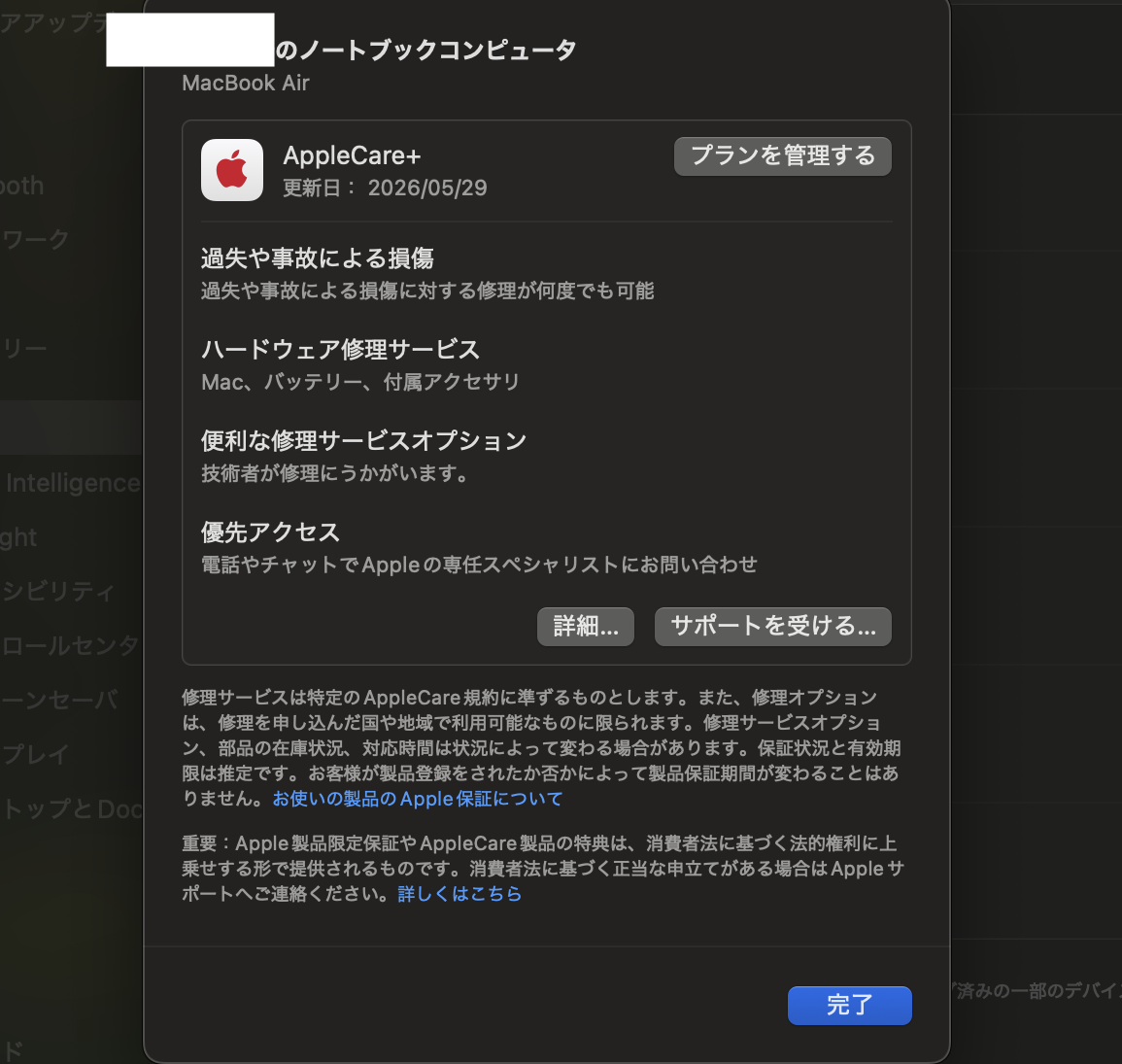Select the Spotlight entry in the sidebar
Screen dimensions: 1122x1064
(19, 537)
